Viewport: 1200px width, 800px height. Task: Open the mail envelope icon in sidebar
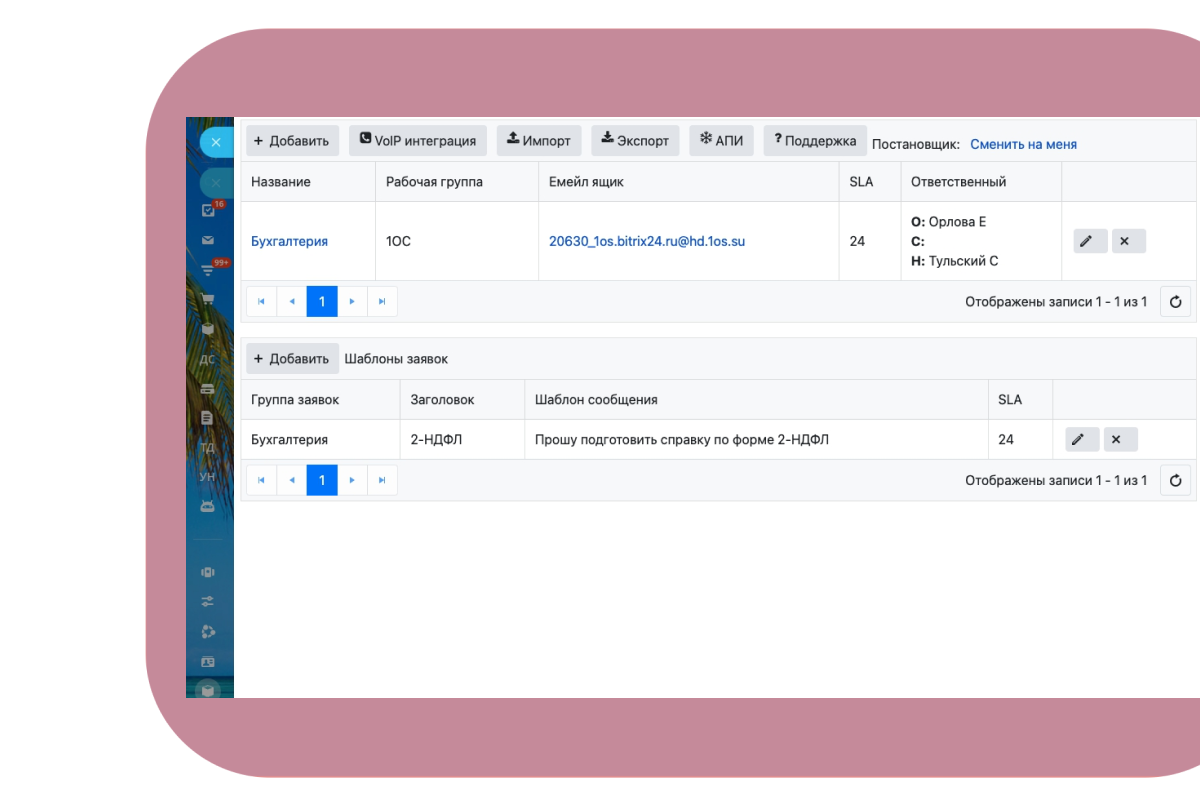click(x=208, y=240)
